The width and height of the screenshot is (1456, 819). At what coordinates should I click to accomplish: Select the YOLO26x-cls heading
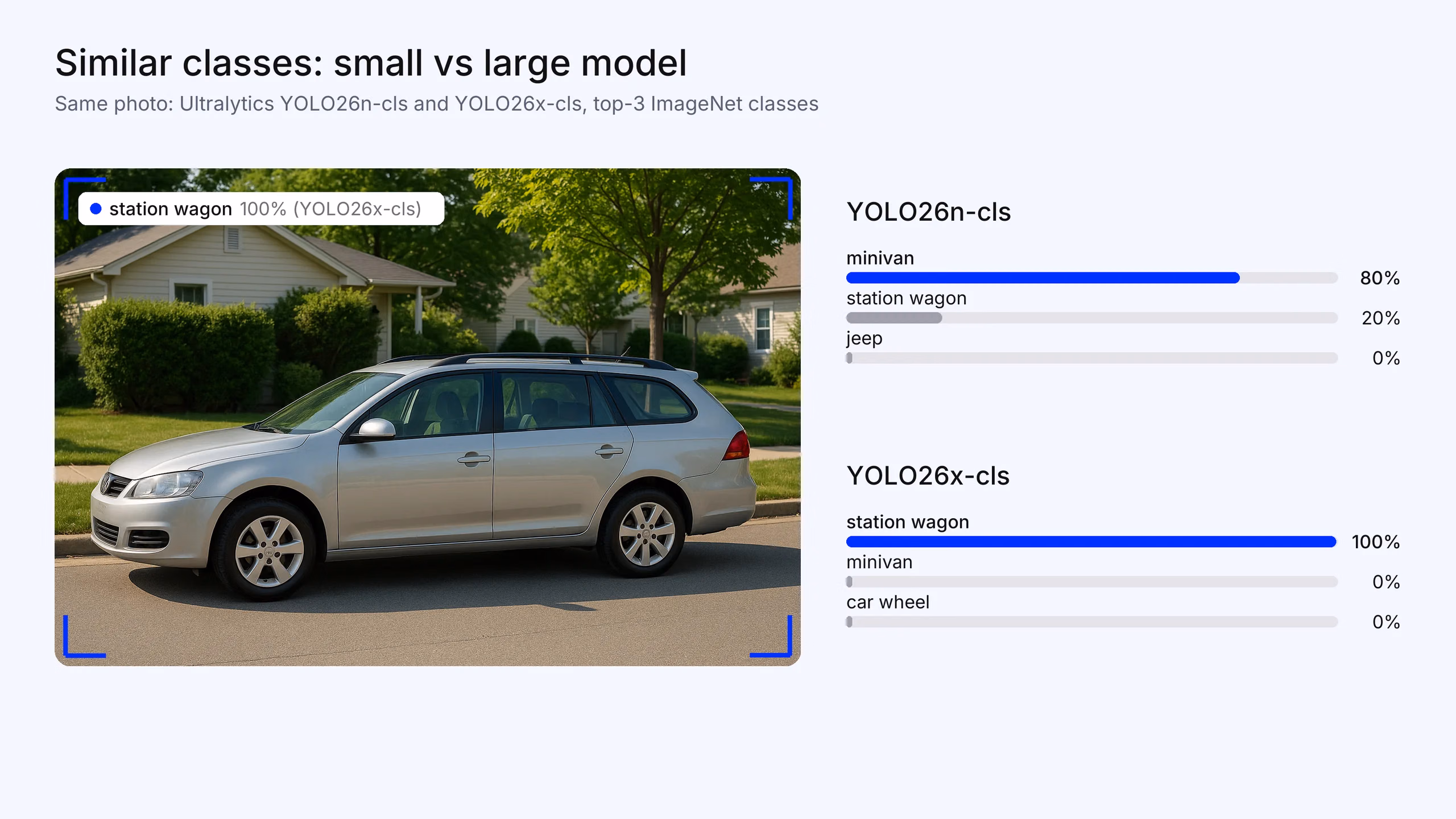(x=928, y=475)
